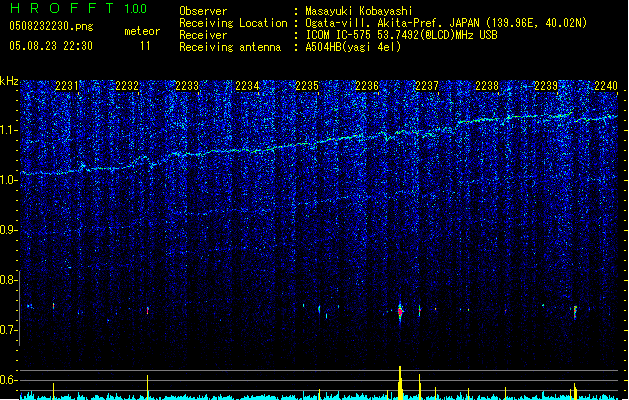Click the 'Receiver' field label
The image size is (629, 400).
pos(203,35)
